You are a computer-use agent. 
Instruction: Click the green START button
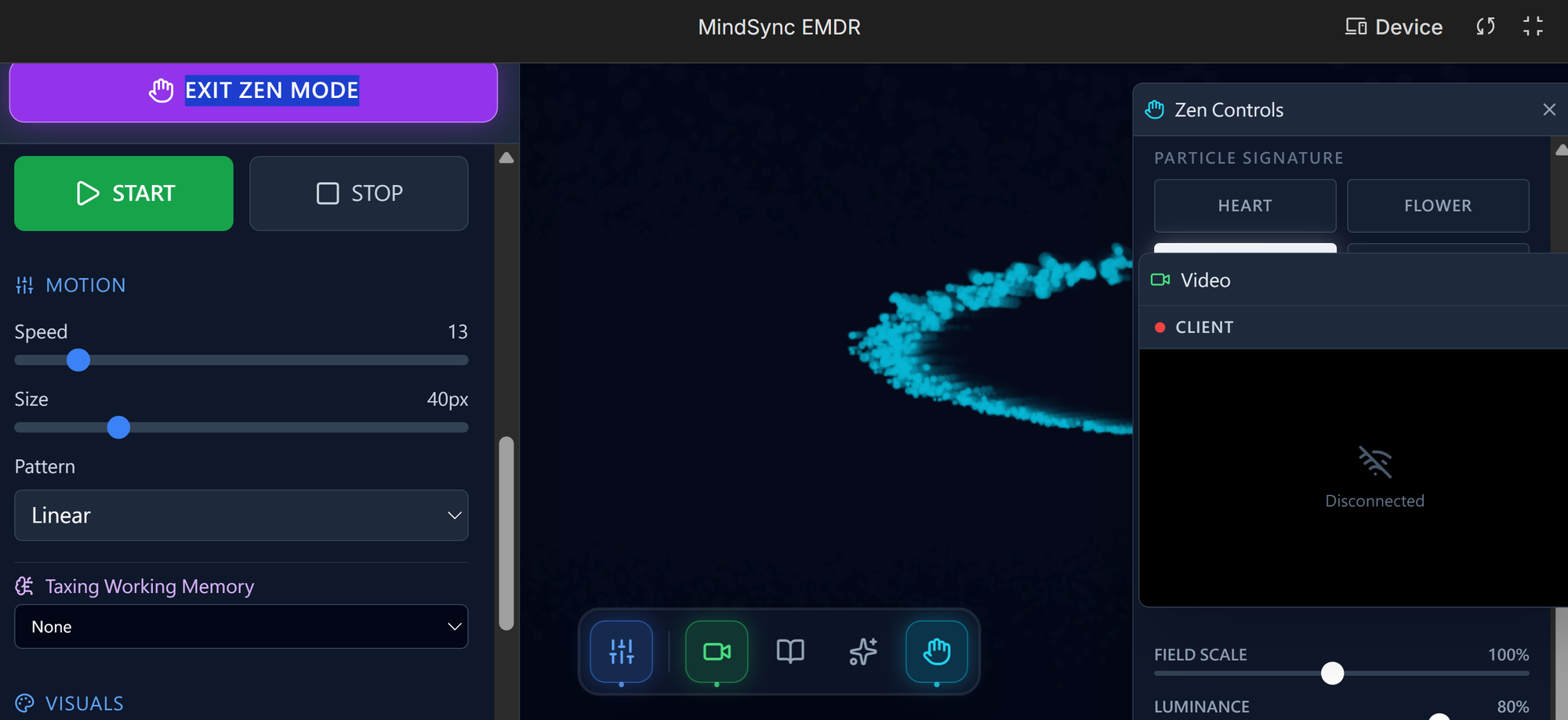click(x=124, y=194)
